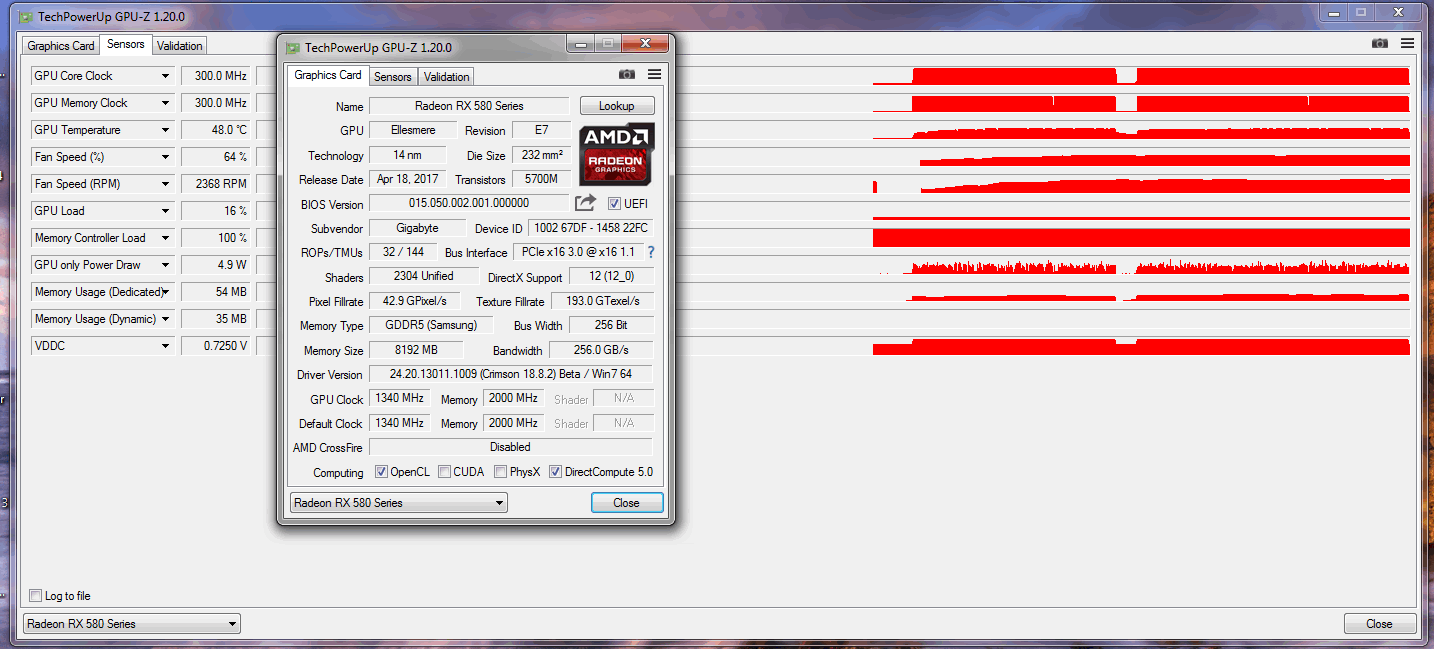The width and height of the screenshot is (1434, 649).
Task: Click the GPU only Power Draw value 4.9 W
Action: click(215, 265)
